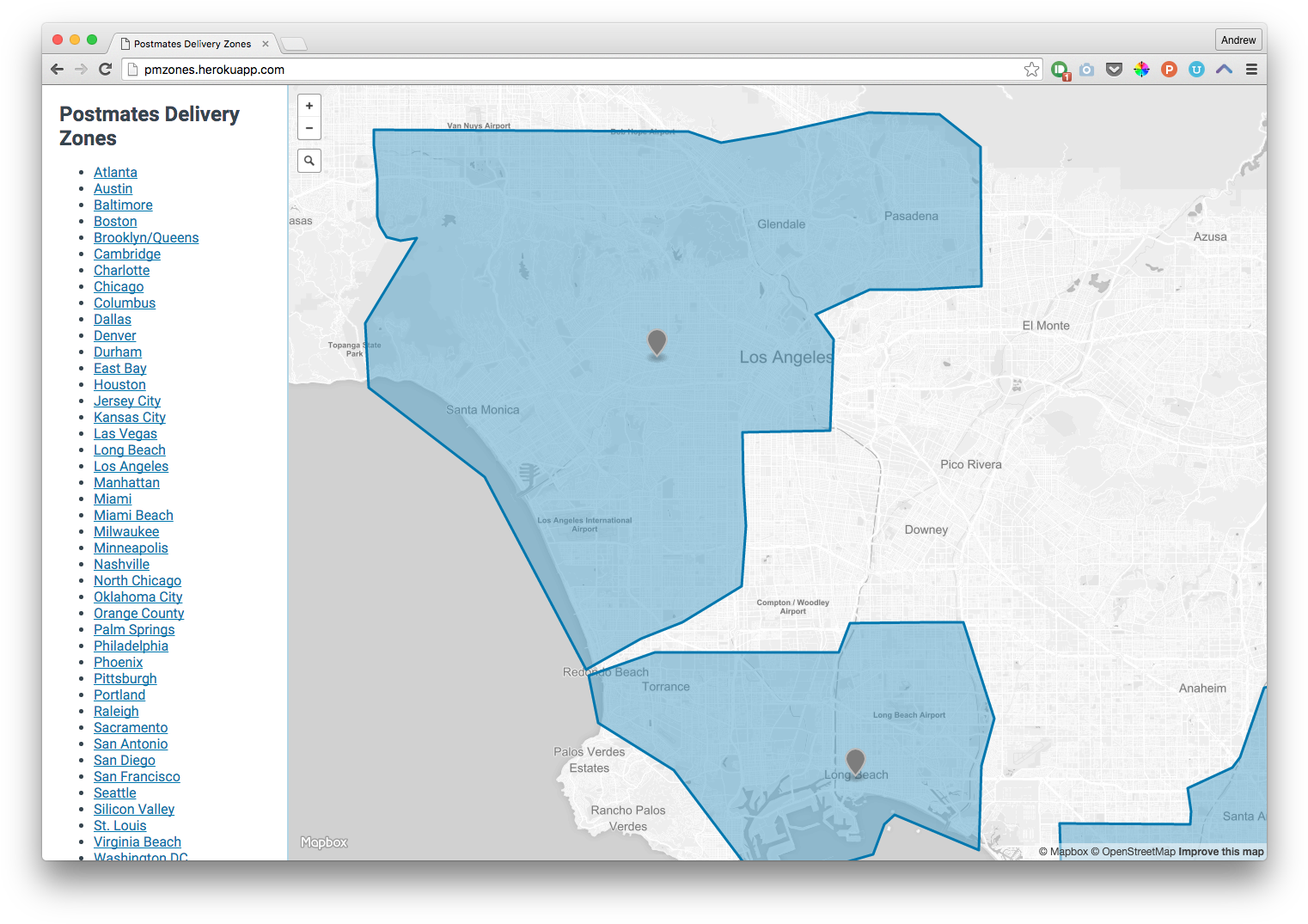Open the Austin delivery zone
The height and width of the screenshot is (924, 1308).
pos(113,189)
